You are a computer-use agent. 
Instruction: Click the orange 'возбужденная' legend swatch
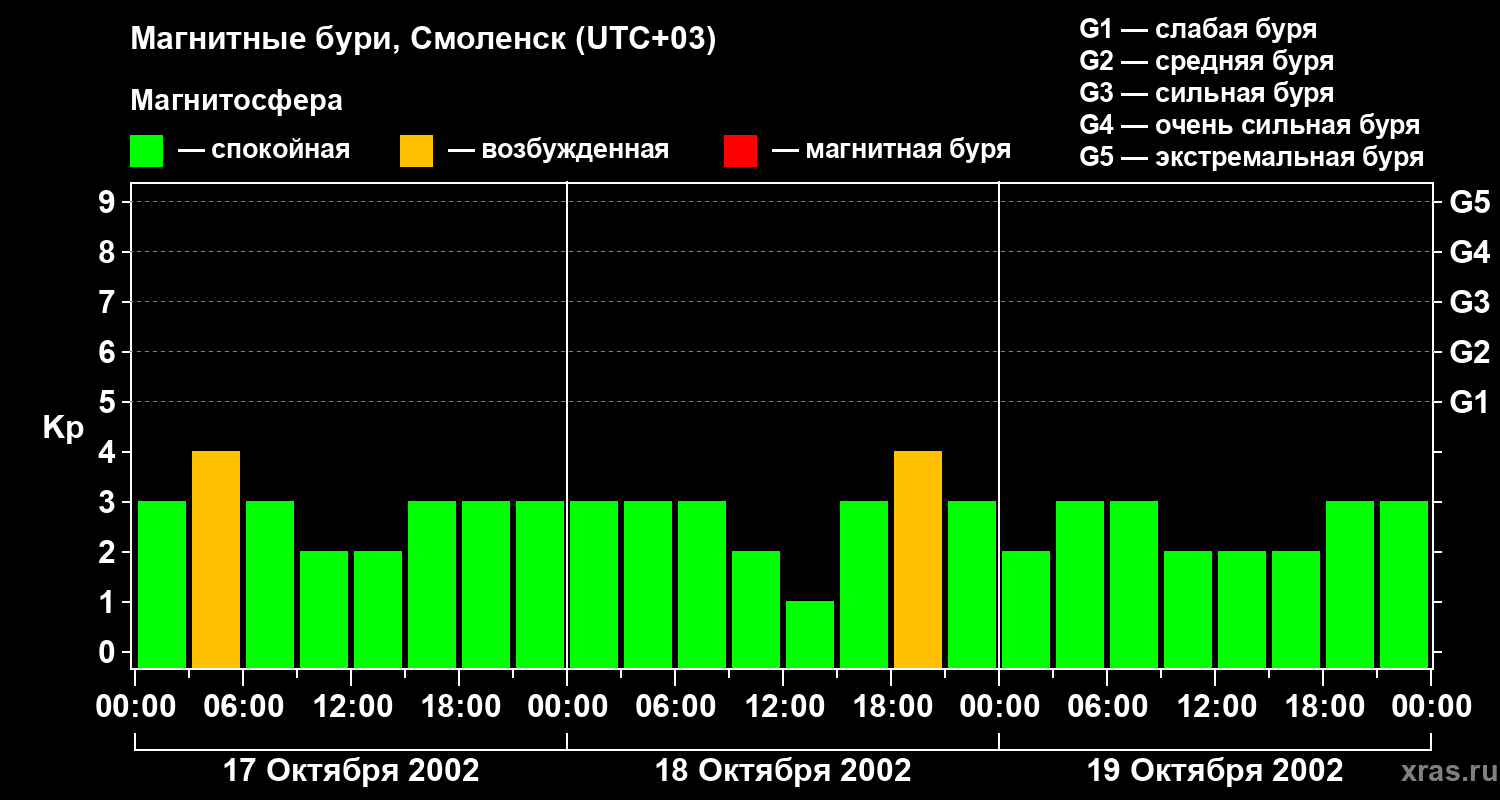[416, 151]
